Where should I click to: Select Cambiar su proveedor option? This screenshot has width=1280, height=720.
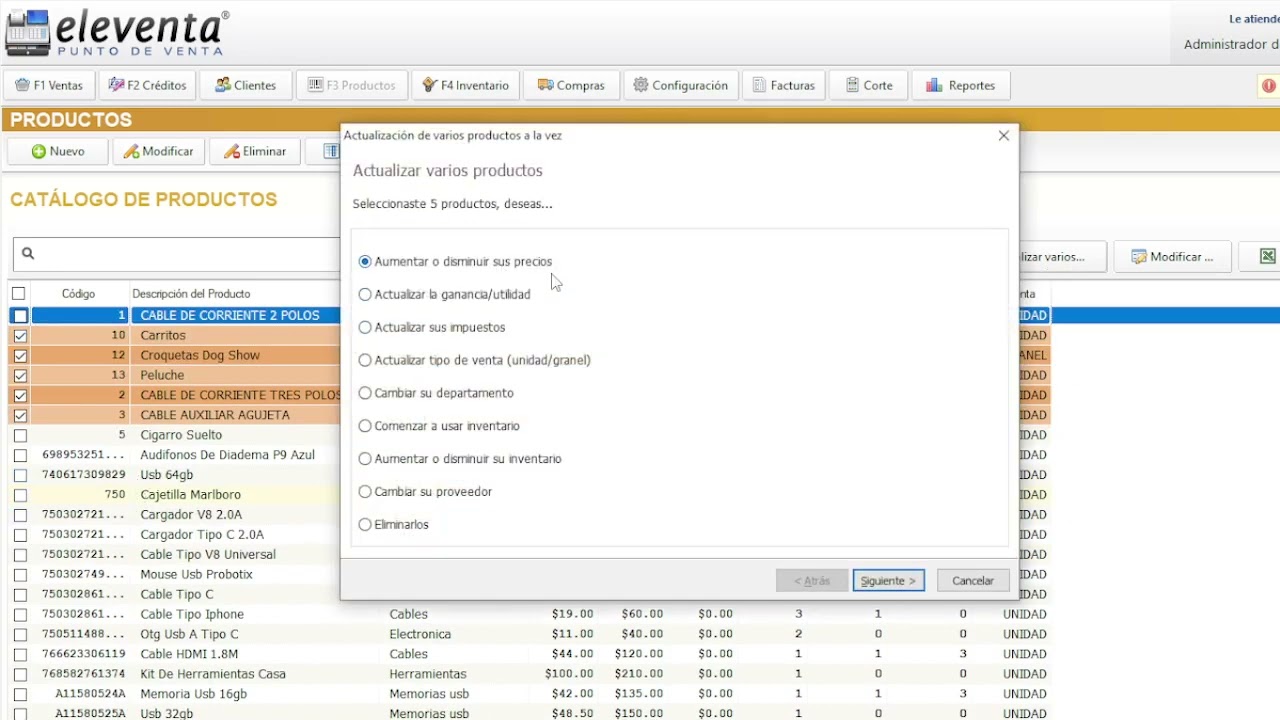coord(425,492)
